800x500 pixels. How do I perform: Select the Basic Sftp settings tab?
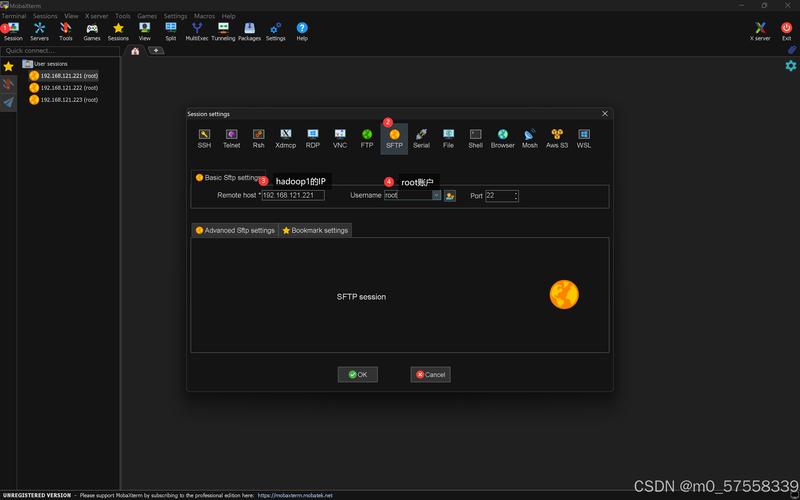(x=229, y=178)
